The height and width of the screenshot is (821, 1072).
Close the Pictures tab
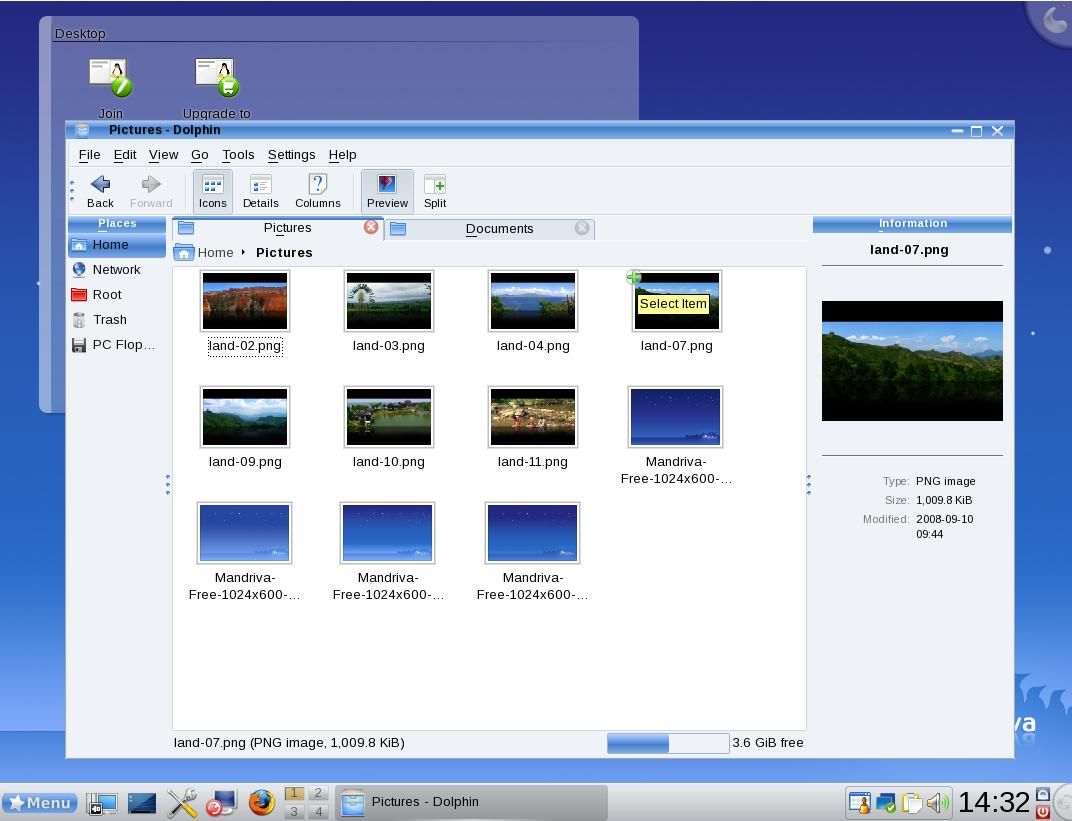371,228
